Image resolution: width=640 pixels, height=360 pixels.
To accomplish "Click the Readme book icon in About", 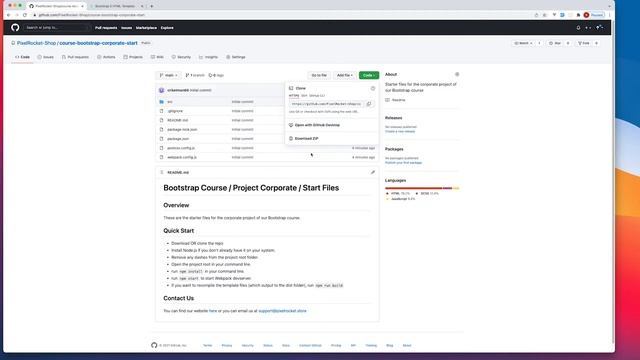I will tap(387, 100).
